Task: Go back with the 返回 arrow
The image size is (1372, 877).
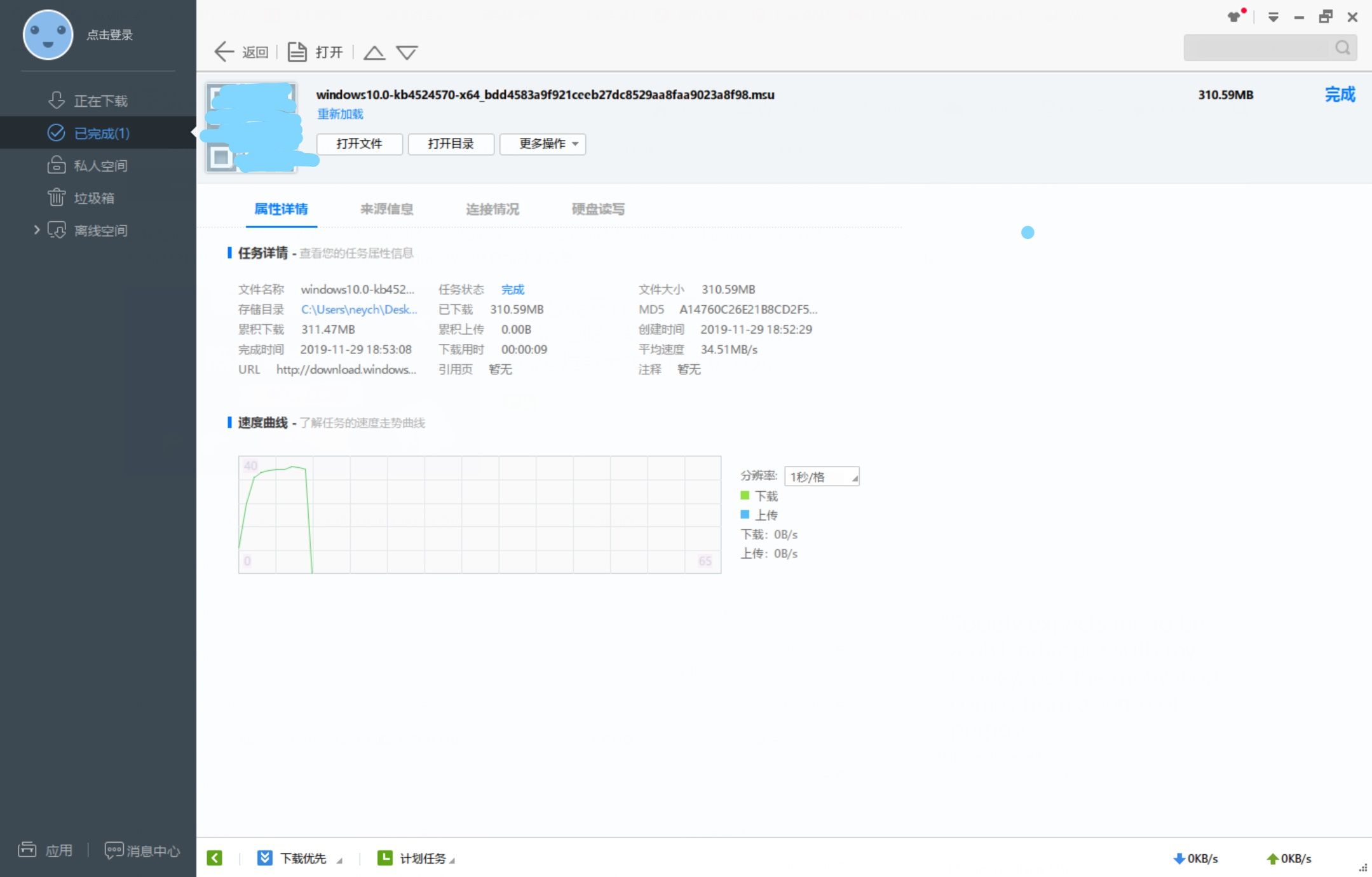Action: point(241,51)
